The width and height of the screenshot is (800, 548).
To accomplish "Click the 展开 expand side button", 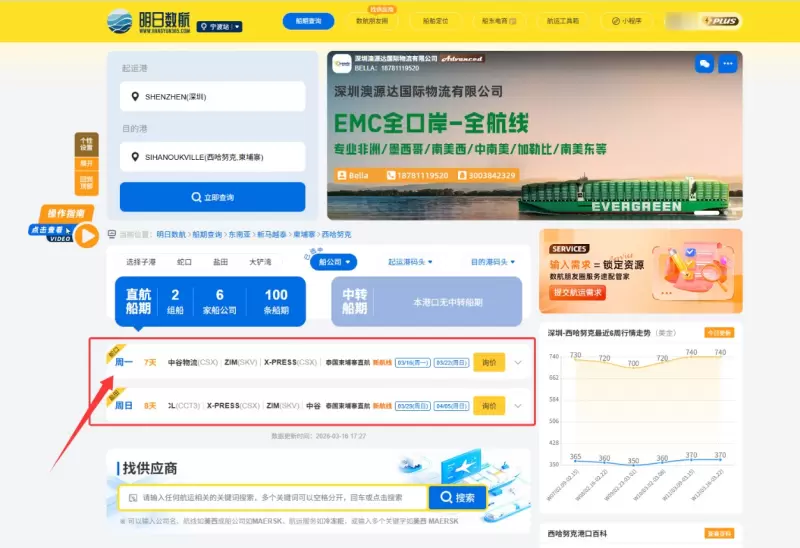I will coord(86,163).
